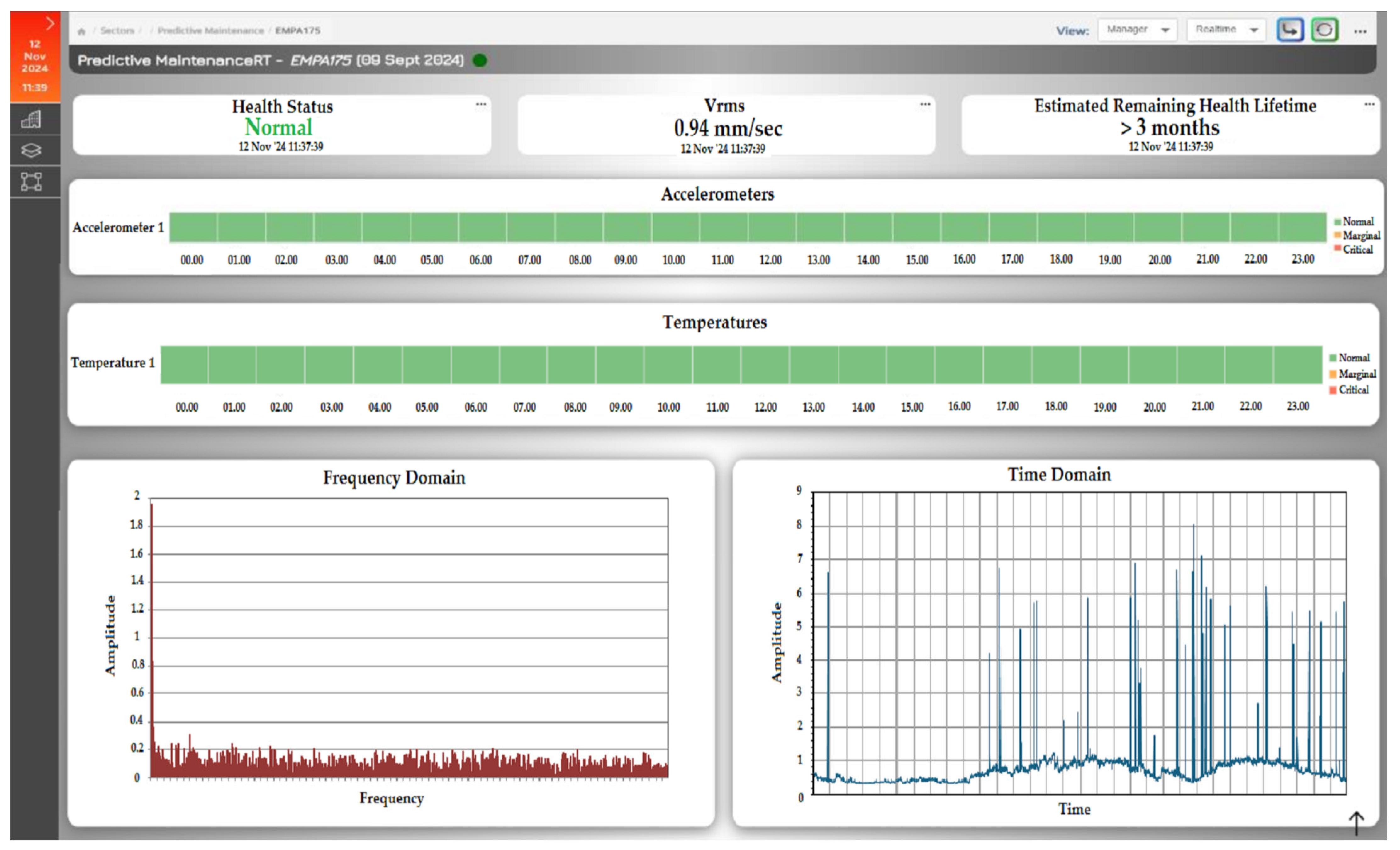Go to Sectors breadcrumb
The height and width of the screenshot is (850, 1400).
[117, 31]
